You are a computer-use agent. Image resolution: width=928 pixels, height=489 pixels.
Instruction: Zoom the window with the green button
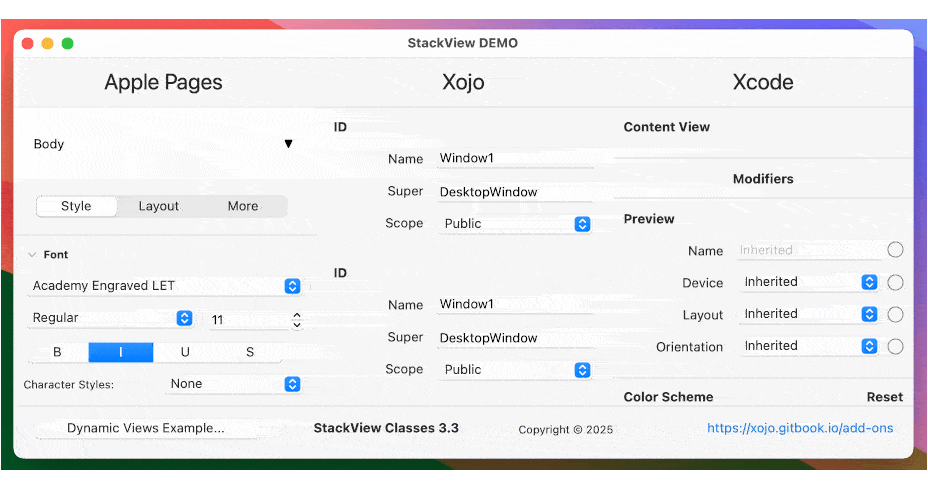[67, 43]
